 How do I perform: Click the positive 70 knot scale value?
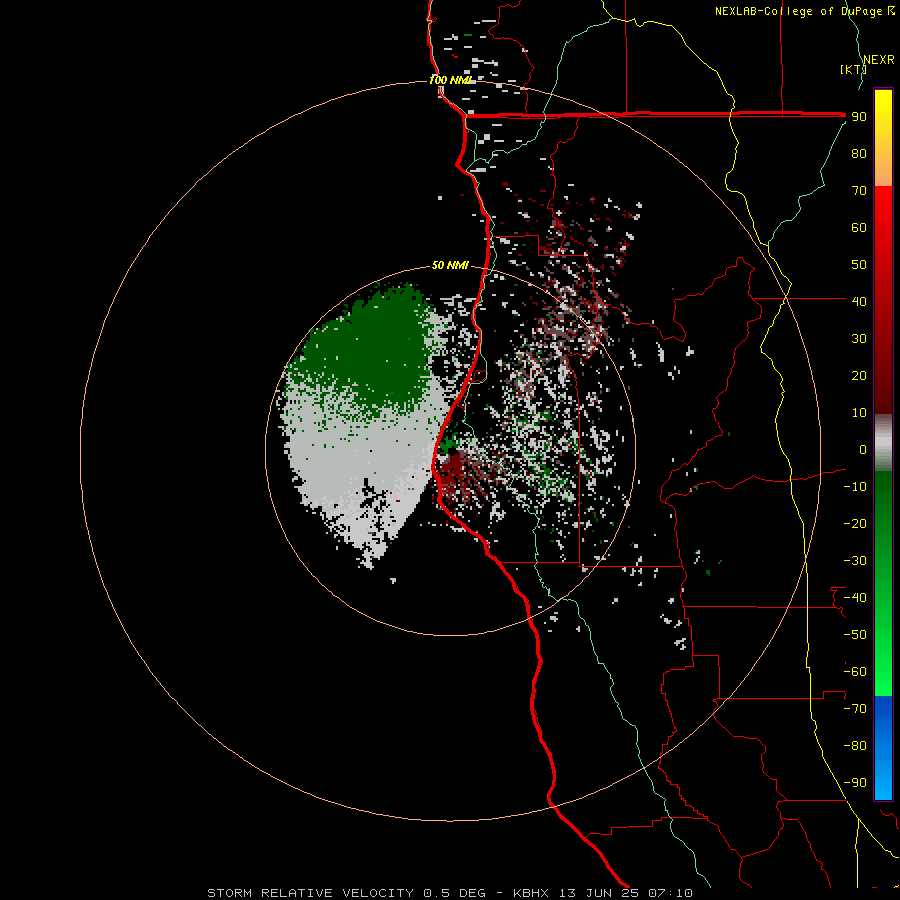click(x=859, y=191)
